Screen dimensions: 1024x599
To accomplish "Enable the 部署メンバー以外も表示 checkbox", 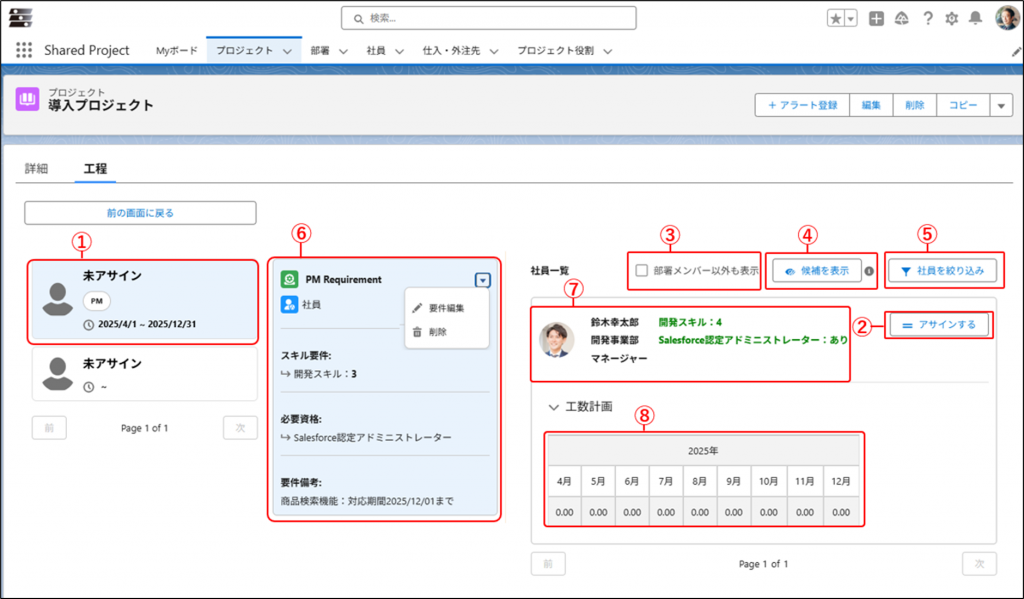I will (x=642, y=270).
